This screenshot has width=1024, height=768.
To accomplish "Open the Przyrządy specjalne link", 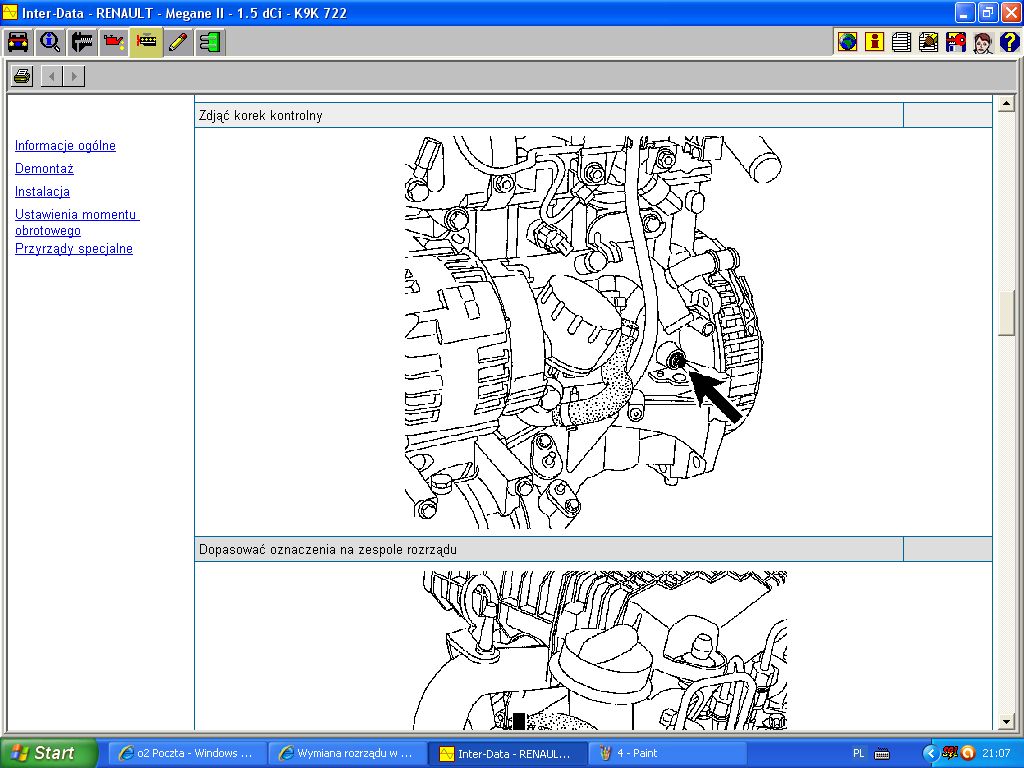I will point(74,249).
